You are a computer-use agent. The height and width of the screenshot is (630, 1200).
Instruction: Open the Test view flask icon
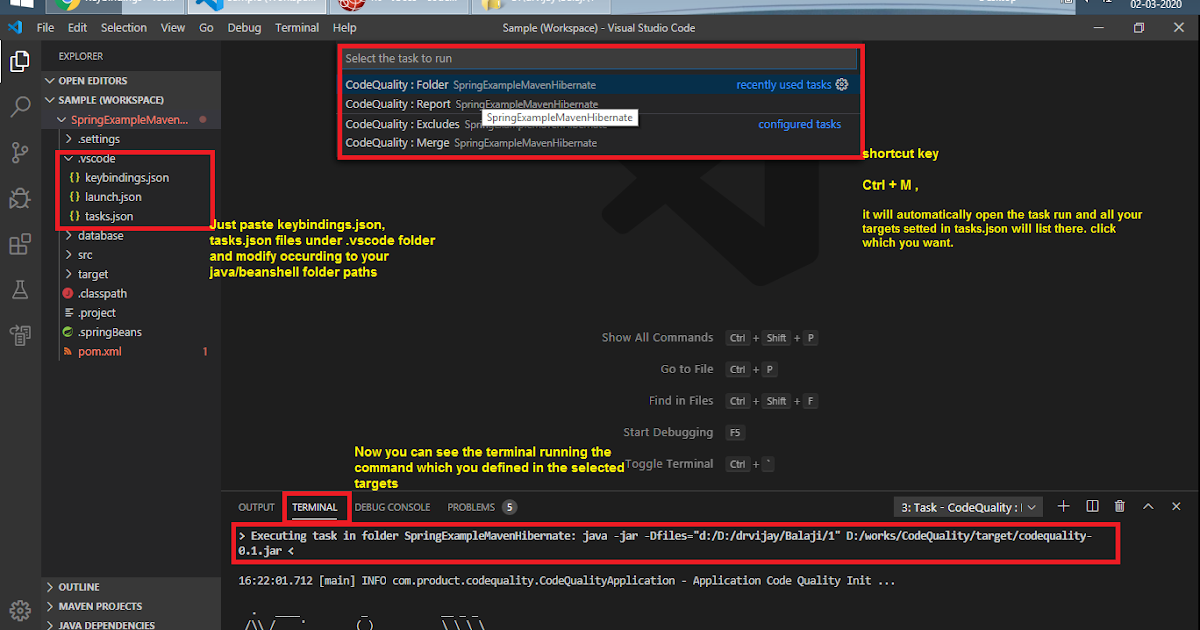[x=20, y=289]
